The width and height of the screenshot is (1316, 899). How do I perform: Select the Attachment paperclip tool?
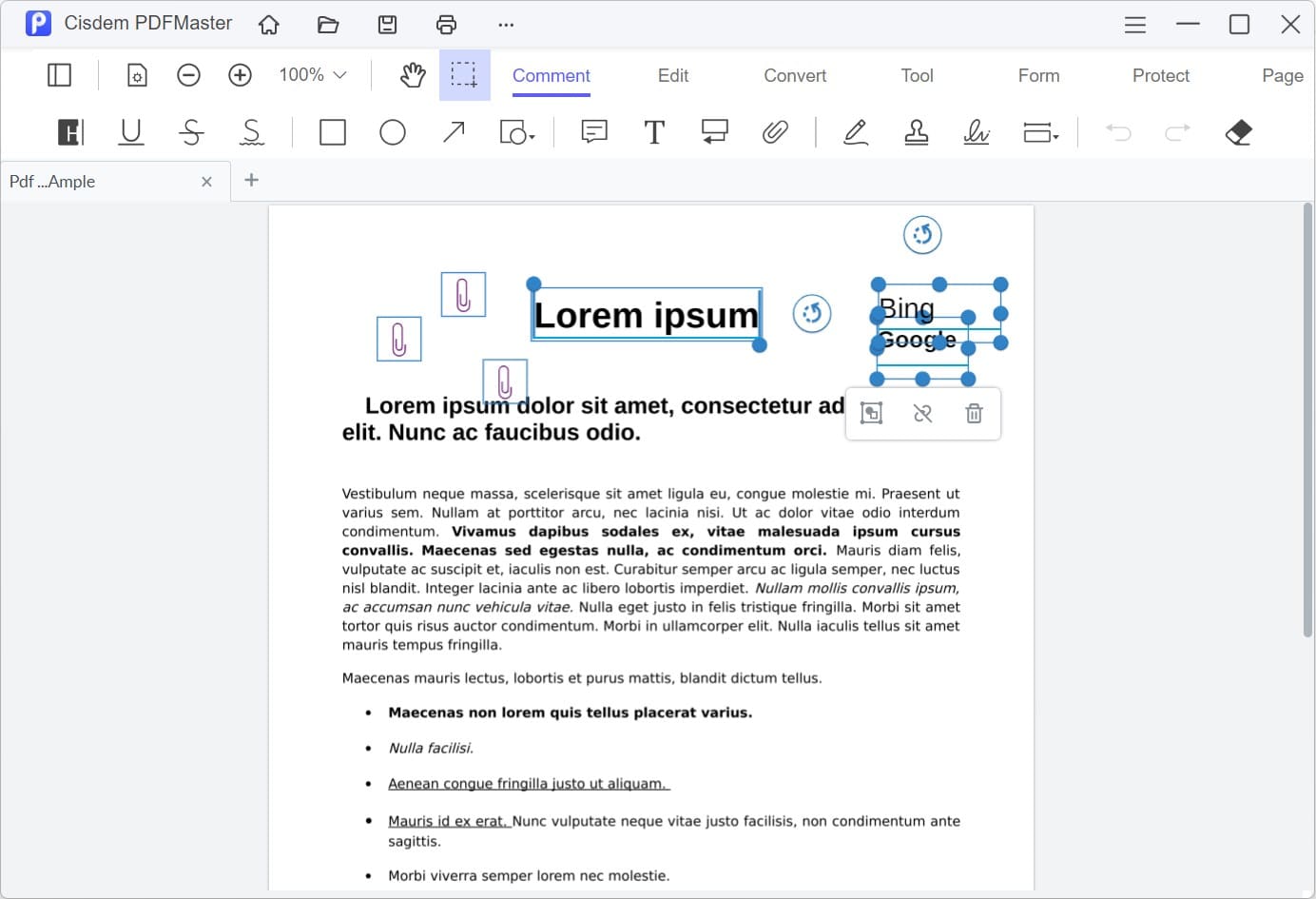pyautogui.click(x=776, y=132)
